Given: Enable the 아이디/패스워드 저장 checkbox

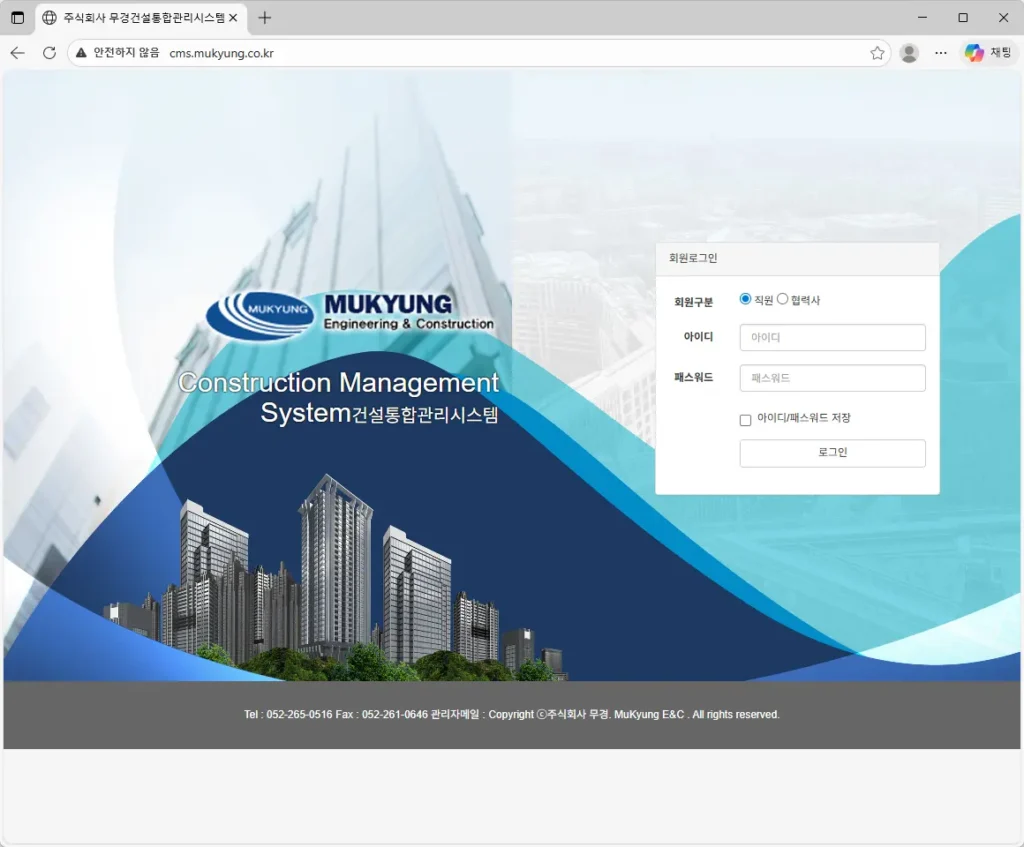Looking at the screenshot, I should [745, 420].
